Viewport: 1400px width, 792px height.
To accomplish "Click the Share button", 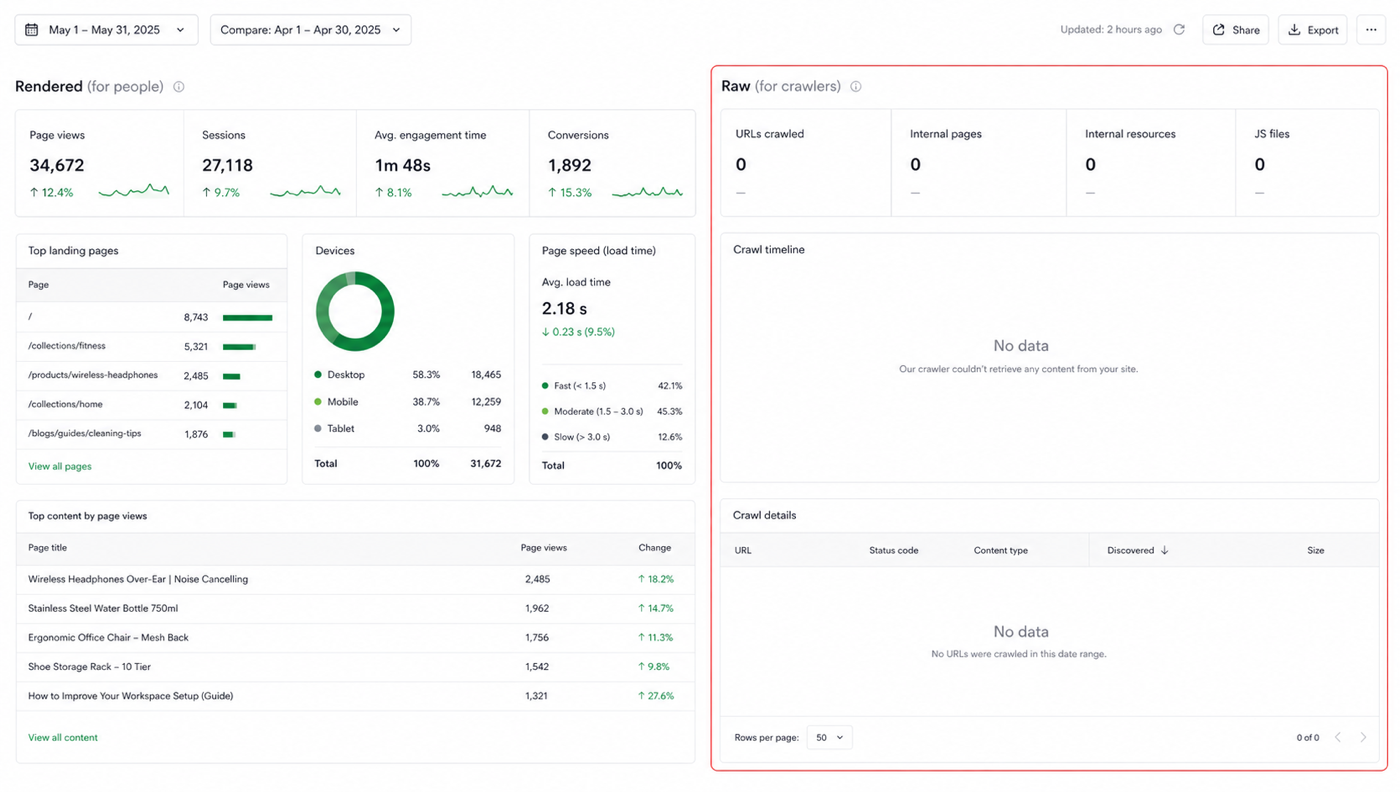I will 1236,30.
